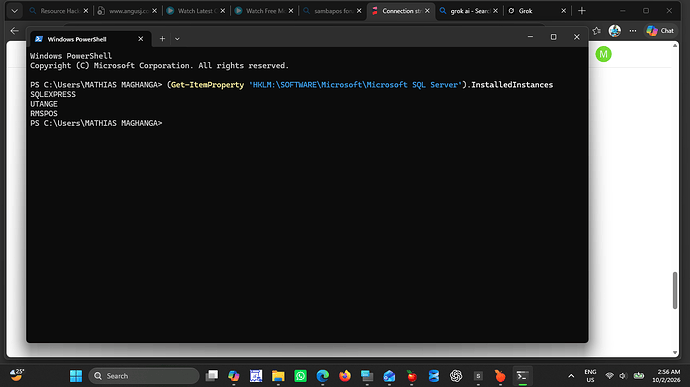690x387 pixels.
Task: Click the green M account avatar
Action: (603, 54)
